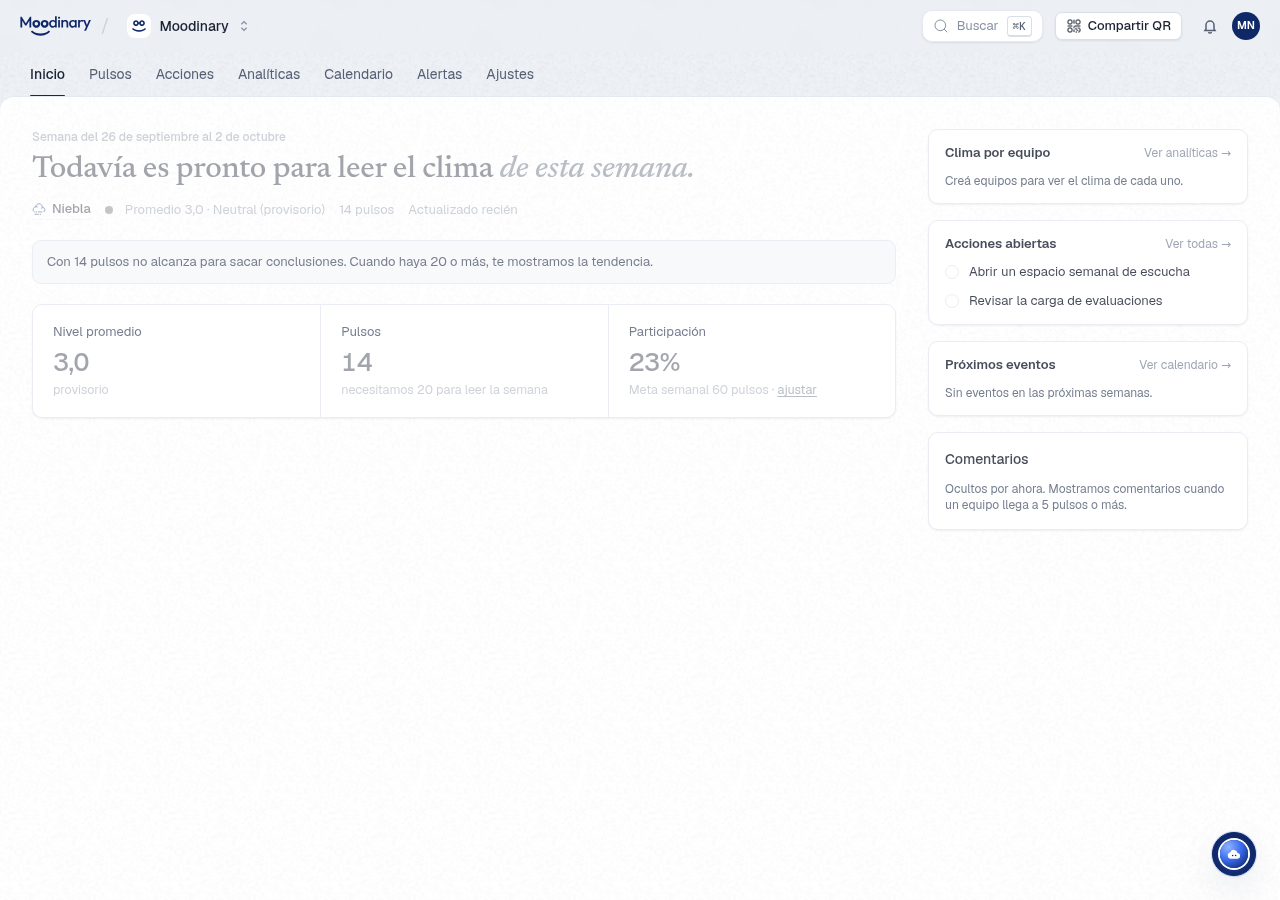Go to the Acciones tab

185,74
